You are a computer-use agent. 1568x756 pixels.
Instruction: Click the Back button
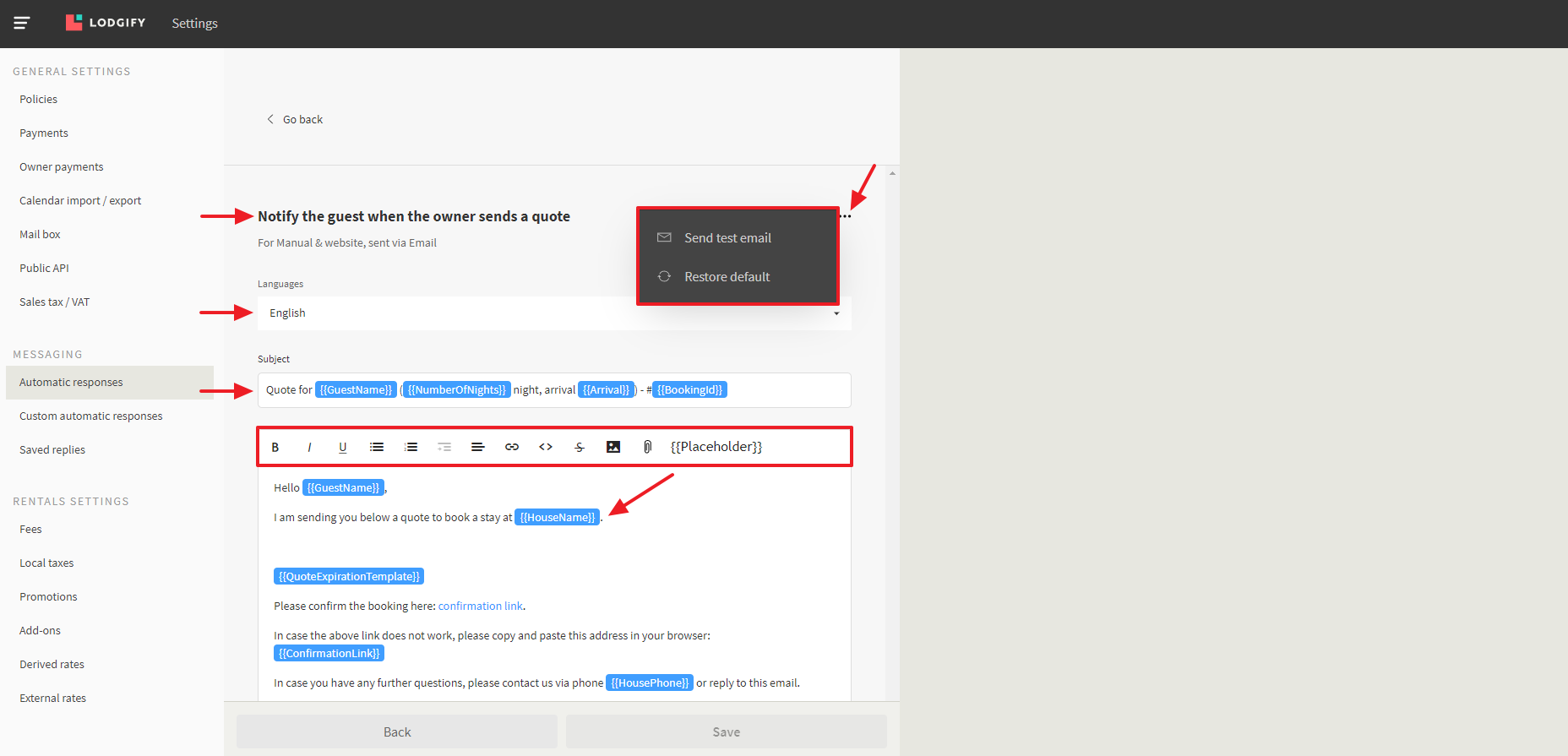coord(397,732)
